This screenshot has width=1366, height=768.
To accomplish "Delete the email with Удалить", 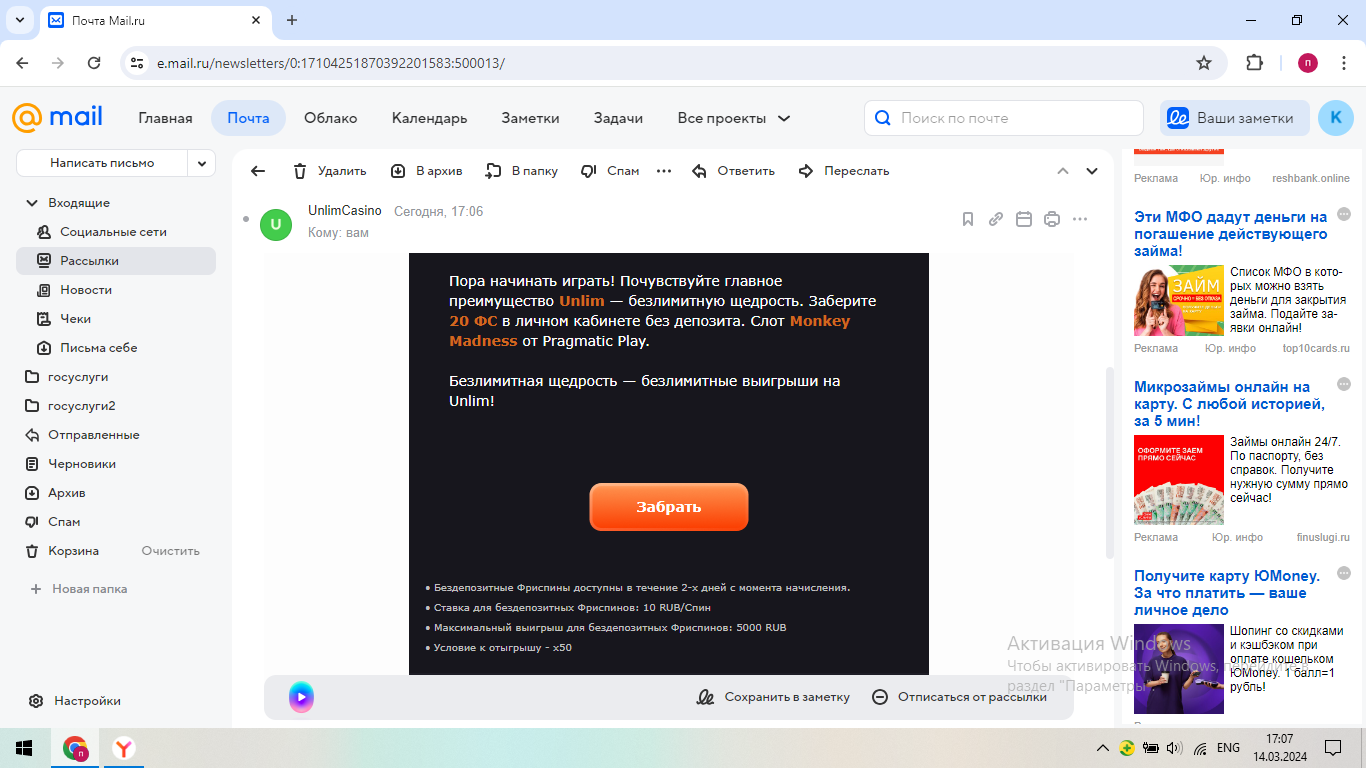I will point(330,171).
